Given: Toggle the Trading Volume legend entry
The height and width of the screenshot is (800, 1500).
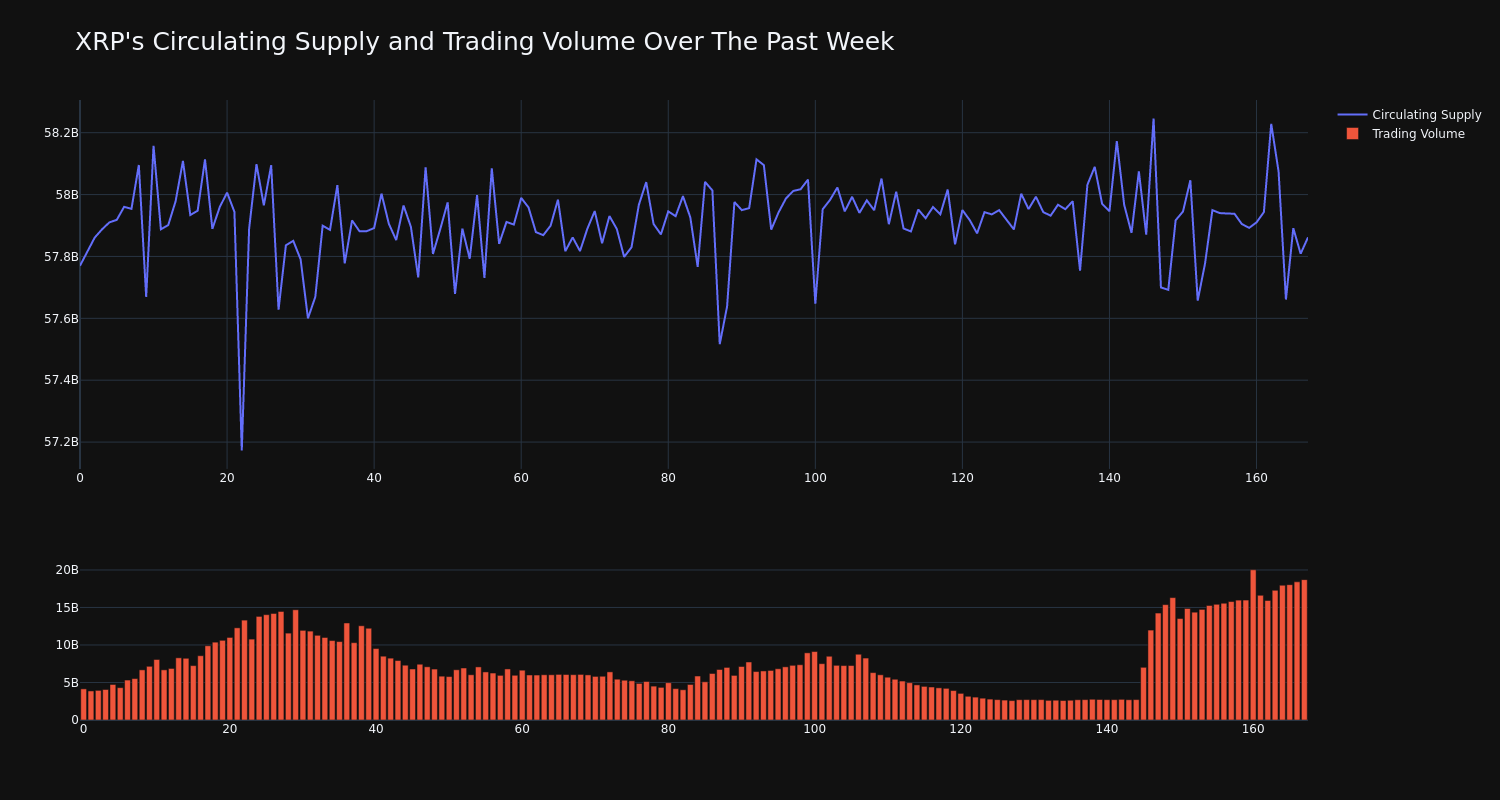Looking at the screenshot, I should point(1409,134).
